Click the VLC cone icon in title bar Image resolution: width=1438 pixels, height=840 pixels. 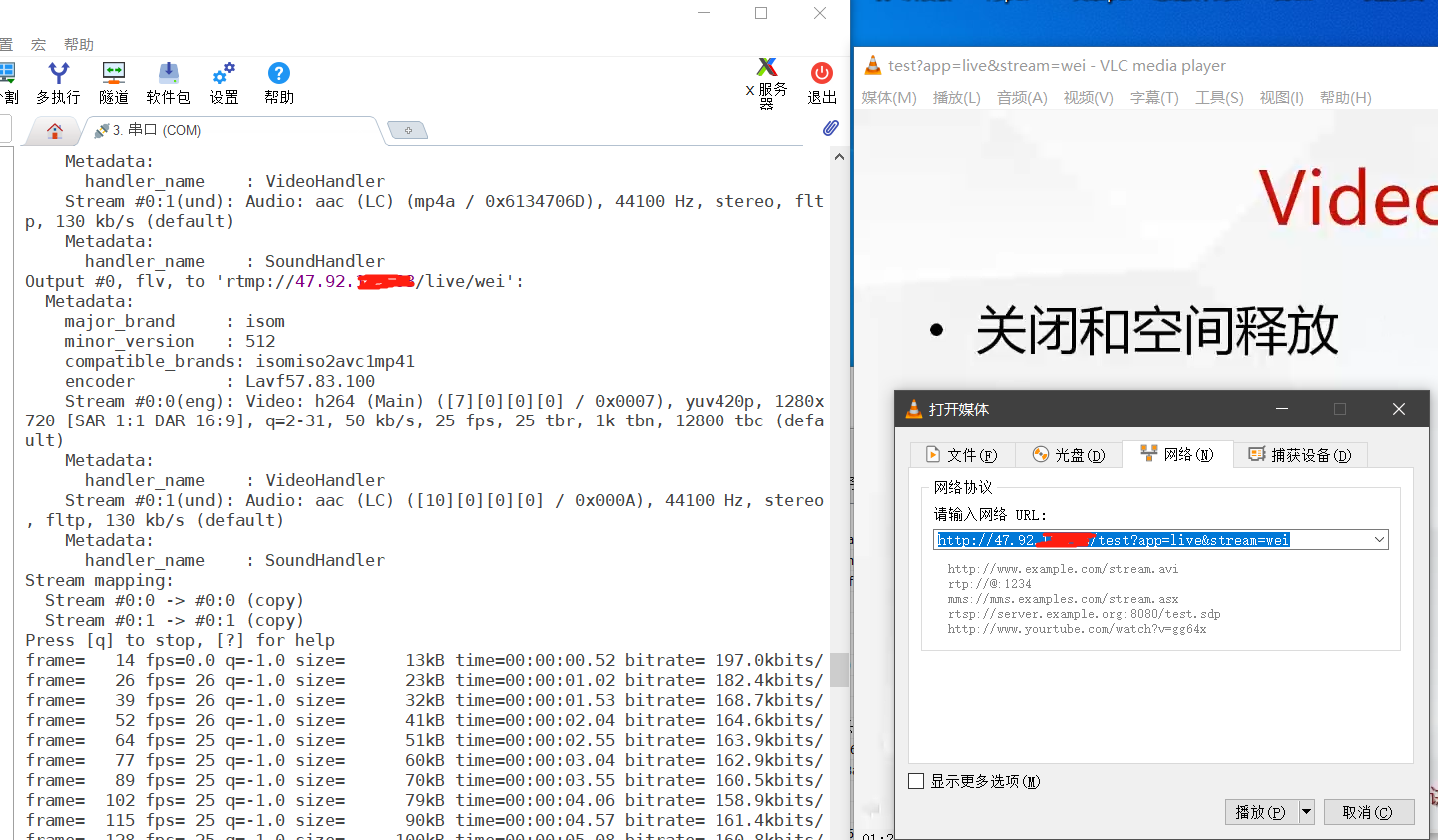[x=873, y=65]
